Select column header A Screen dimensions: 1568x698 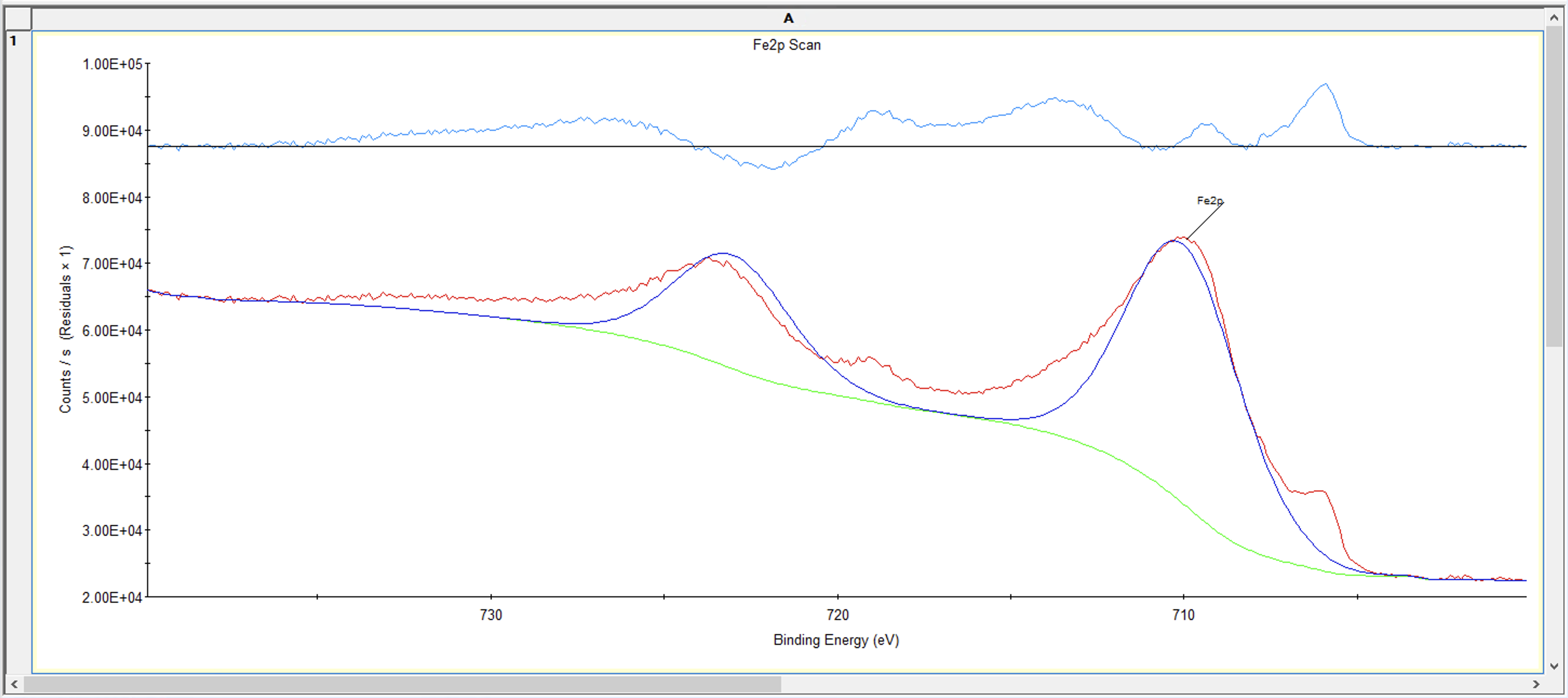click(x=788, y=18)
